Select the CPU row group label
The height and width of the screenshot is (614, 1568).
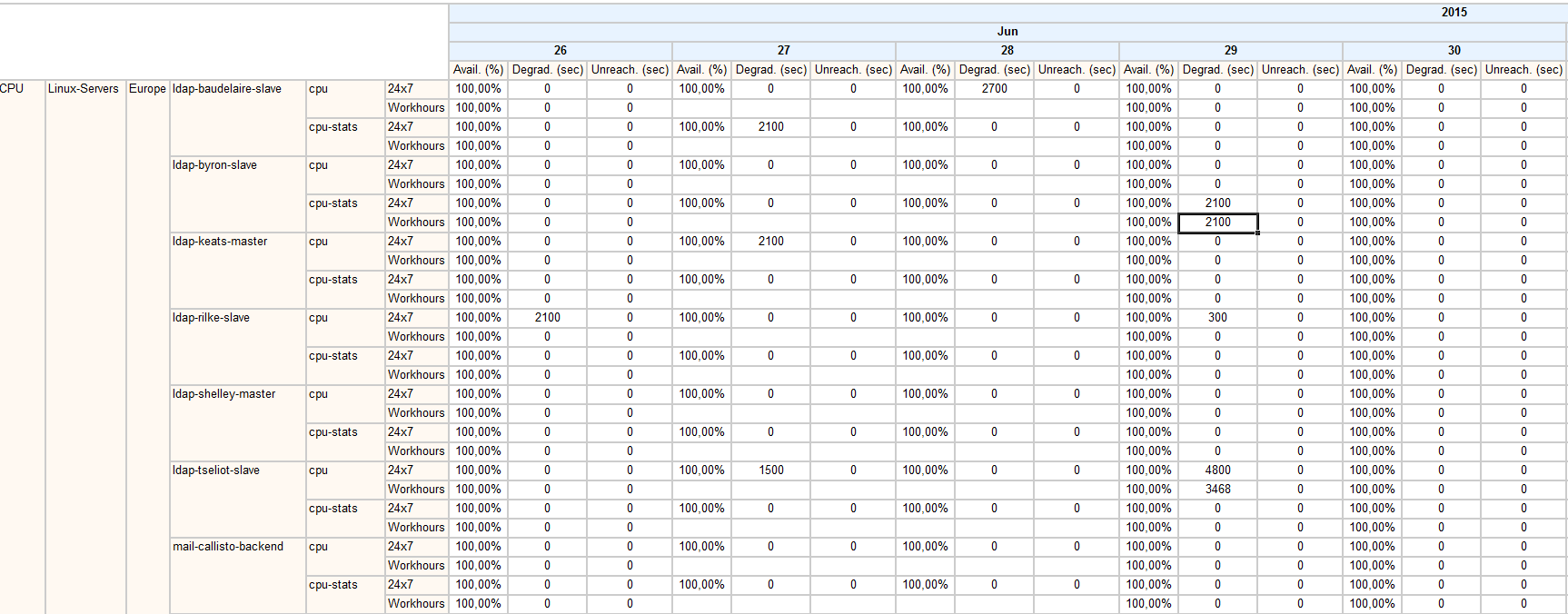pyautogui.click(x=13, y=89)
